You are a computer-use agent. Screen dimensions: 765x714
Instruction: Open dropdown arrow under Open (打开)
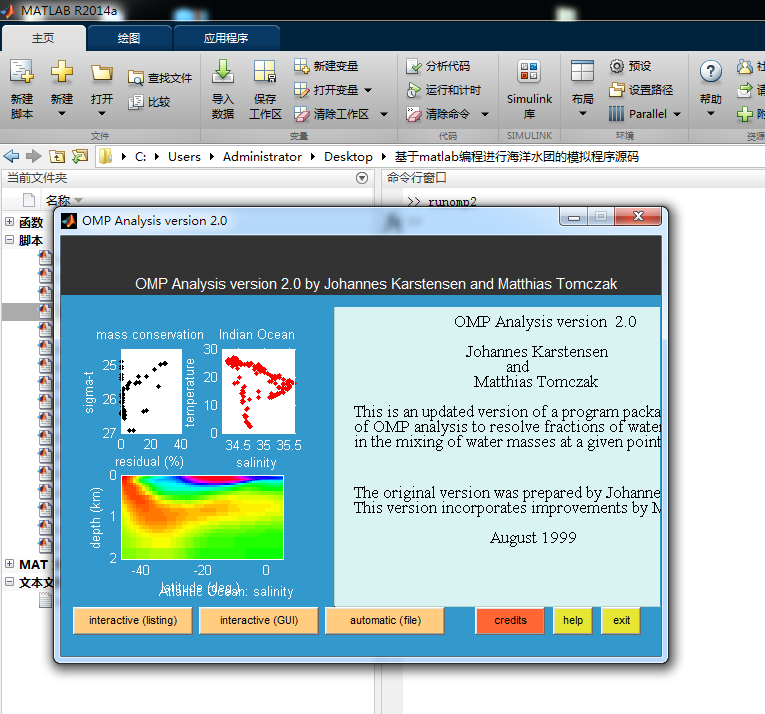(101, 114)
